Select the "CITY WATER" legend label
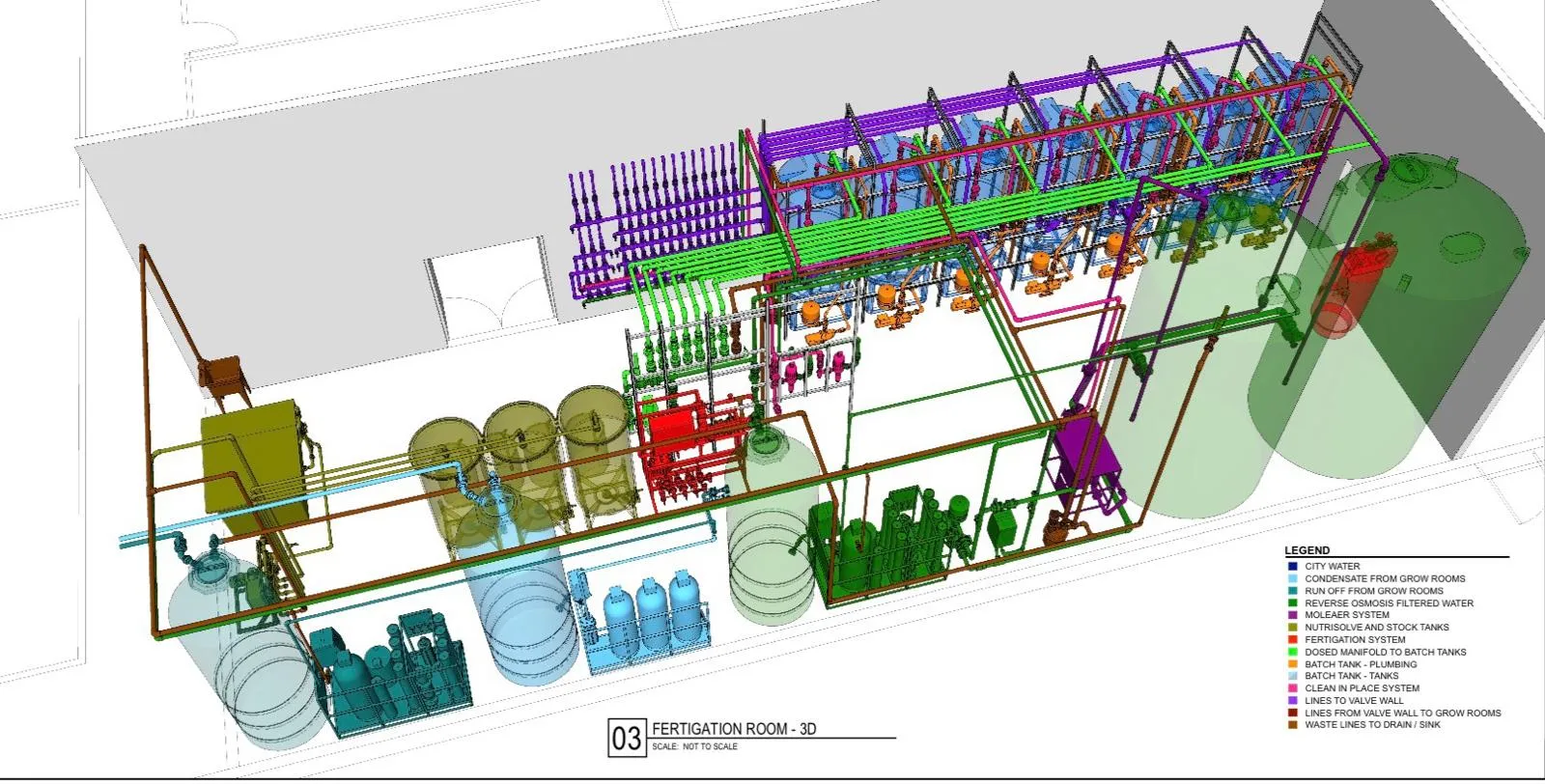The image size is (1545, 784). click(x=1333, y=567)
